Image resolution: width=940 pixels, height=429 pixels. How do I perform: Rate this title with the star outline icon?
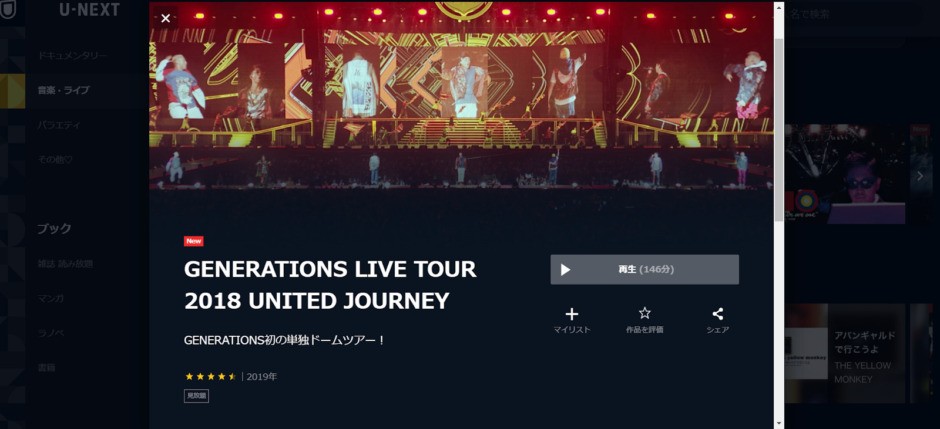644,313
